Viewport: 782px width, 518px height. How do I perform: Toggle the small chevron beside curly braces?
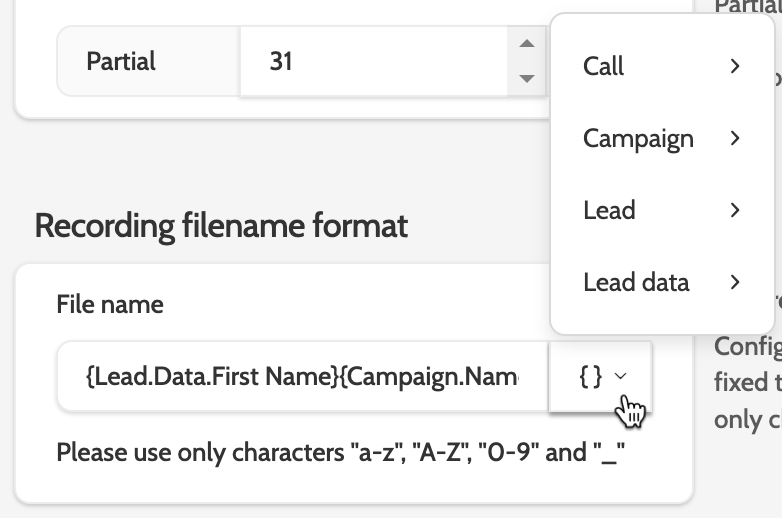click(621, 376)
